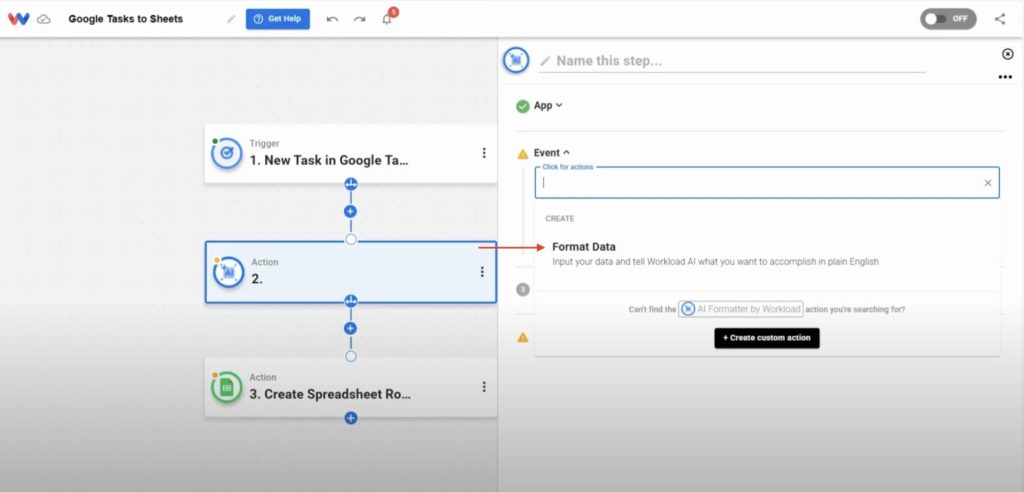Click the Workload logo icon

tap(18, 19)
